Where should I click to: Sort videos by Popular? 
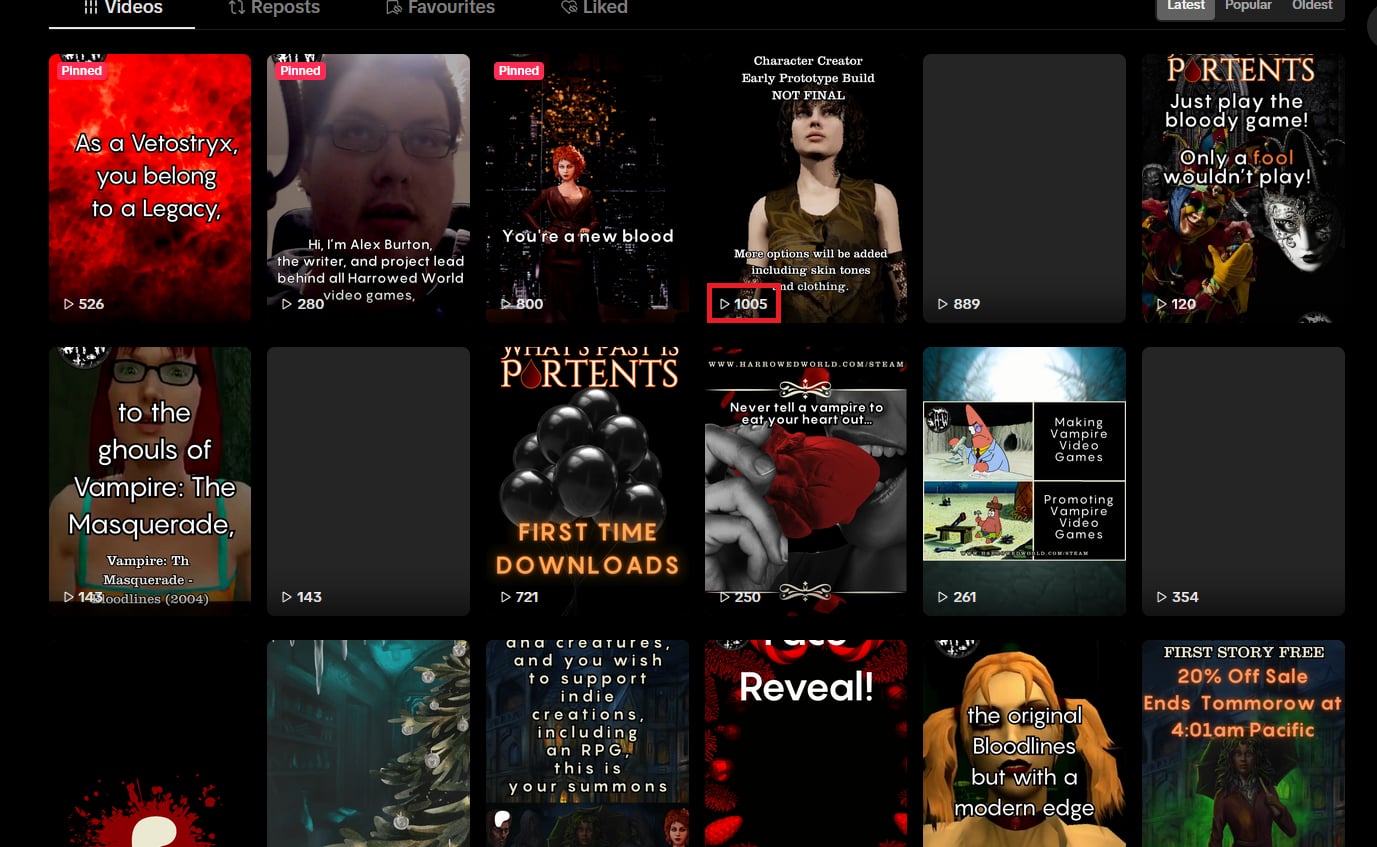pos(1248,6)
